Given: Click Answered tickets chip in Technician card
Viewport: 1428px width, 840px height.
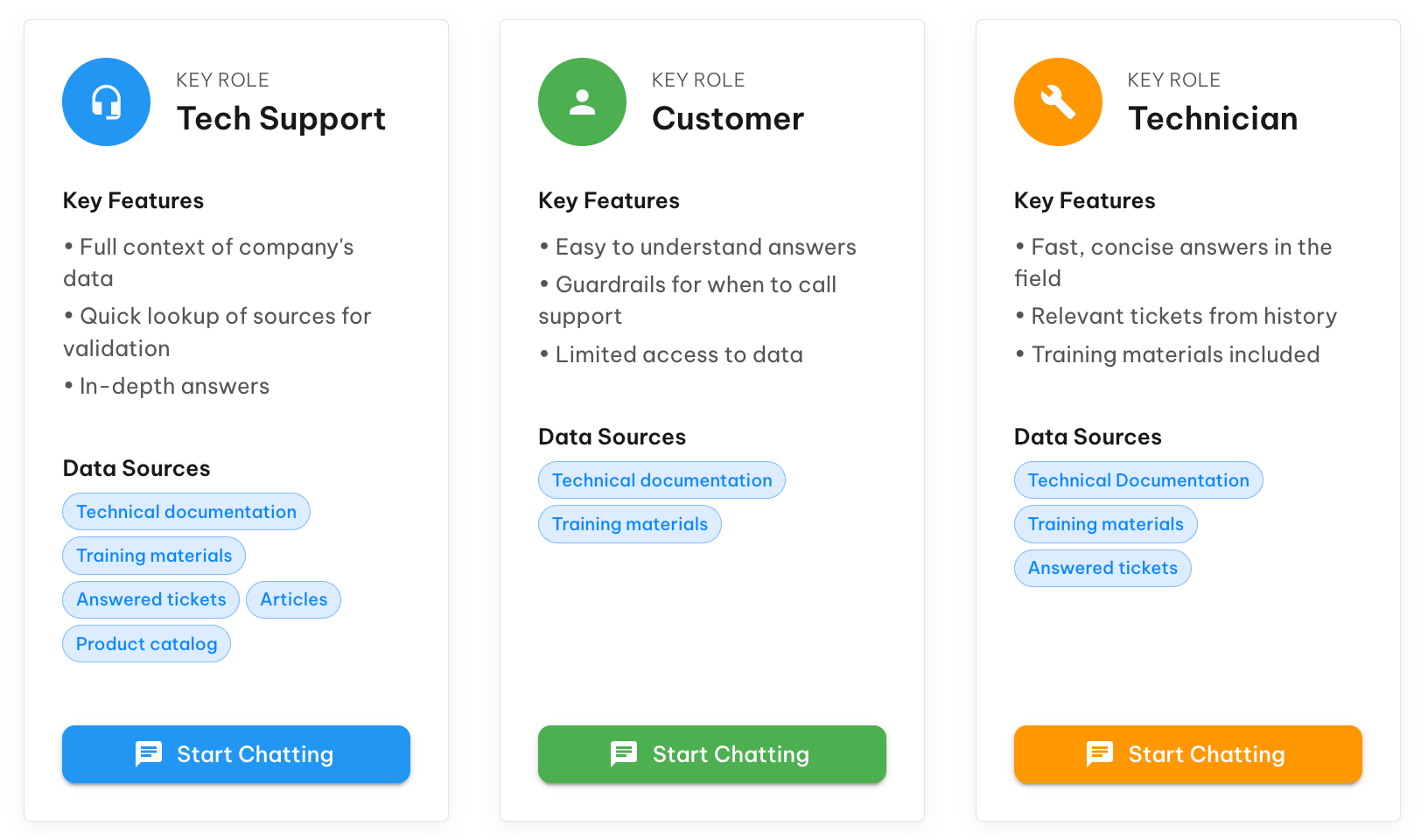Looking at the screenshot, I should point(1102,568).
